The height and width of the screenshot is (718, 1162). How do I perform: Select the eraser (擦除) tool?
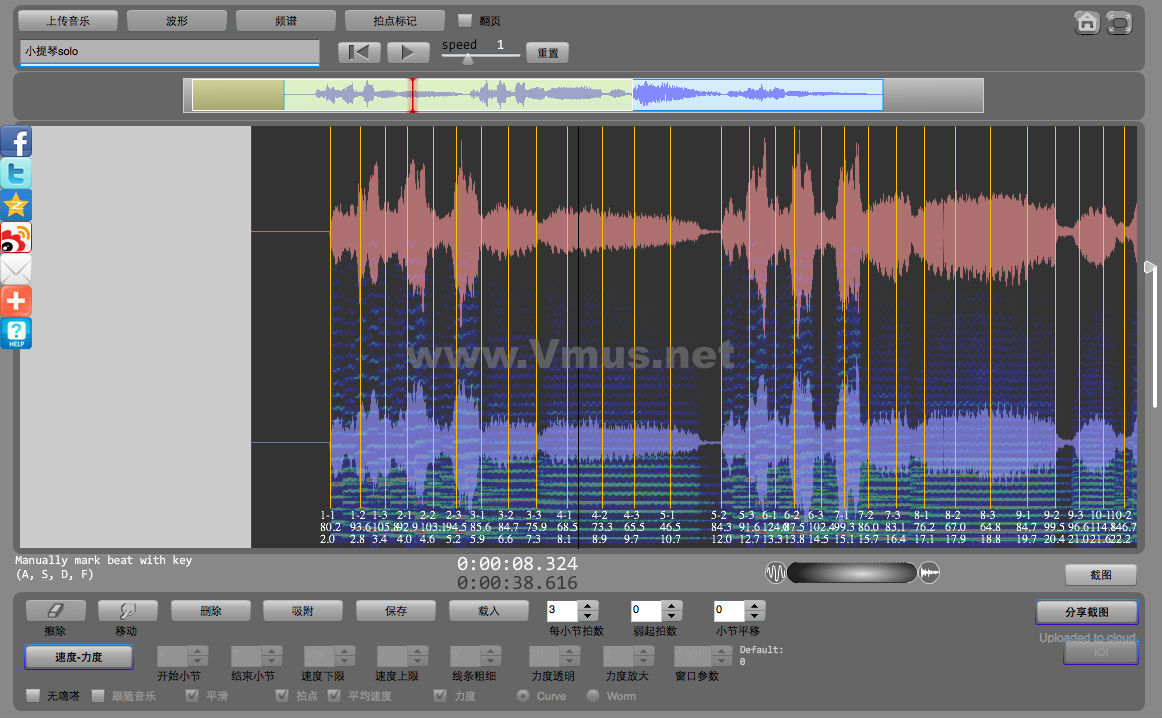tap(55, 610)
